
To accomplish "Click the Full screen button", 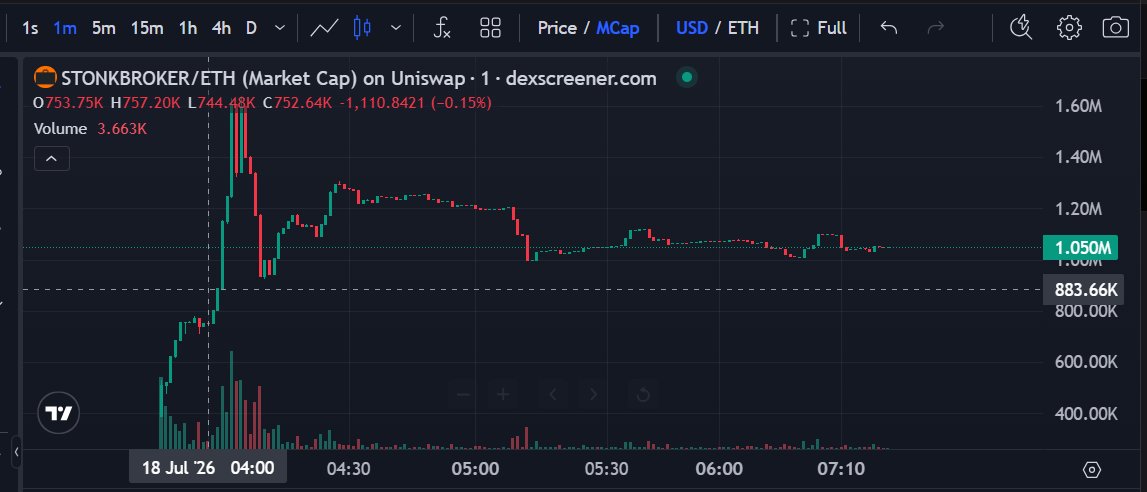I will pos(819,29).
